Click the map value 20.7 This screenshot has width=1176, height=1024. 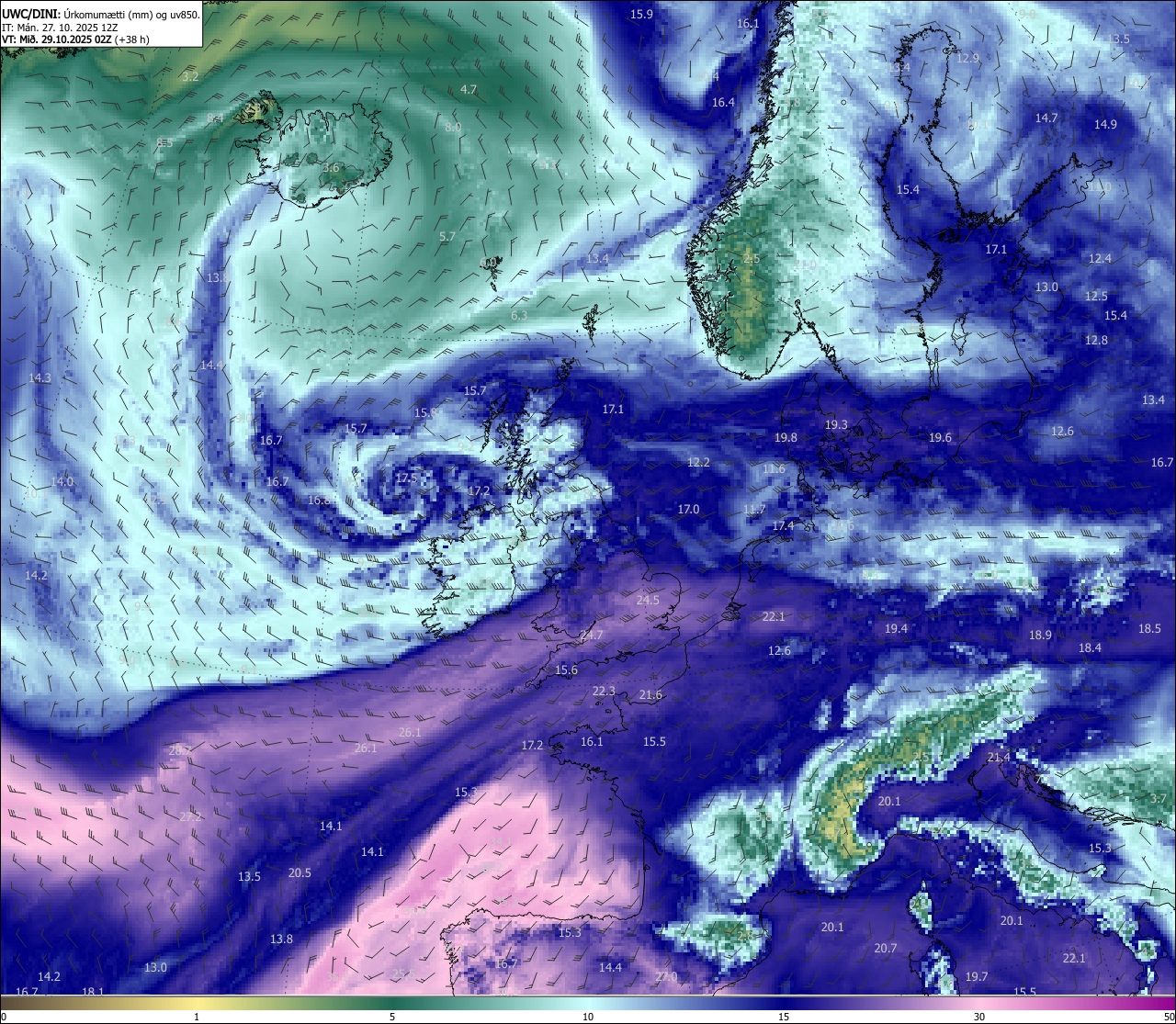(x=886, y=948)
